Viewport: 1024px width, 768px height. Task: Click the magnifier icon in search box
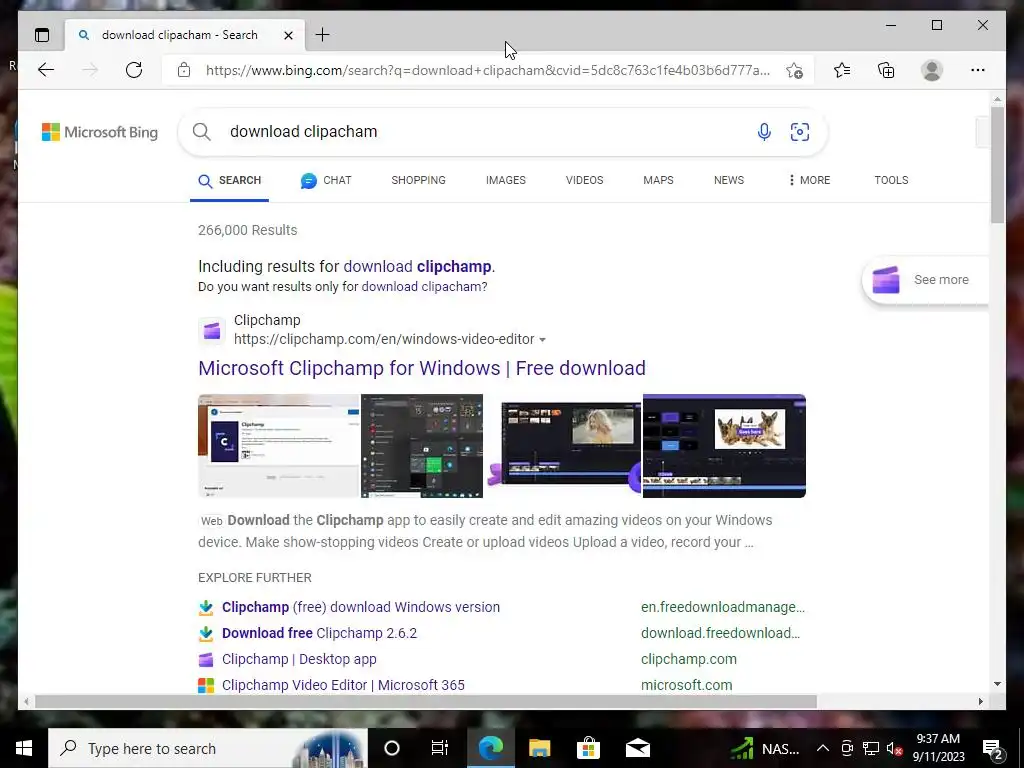click(x=202, y=132)
